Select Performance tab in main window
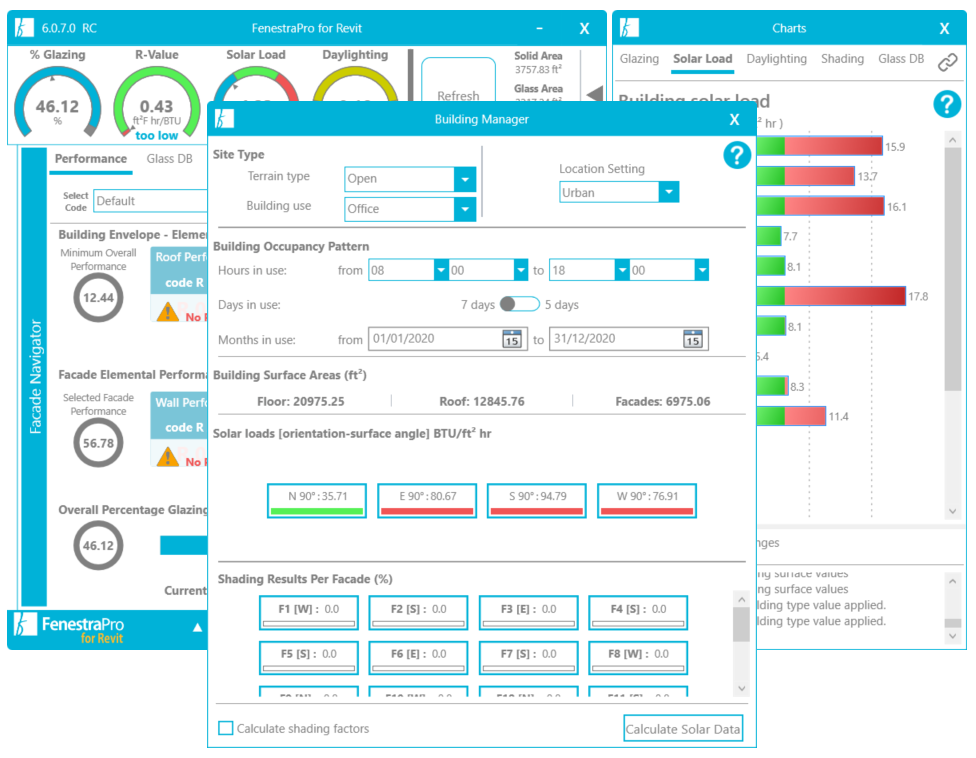Screen dimensions: 976x758 coord(91,159)
